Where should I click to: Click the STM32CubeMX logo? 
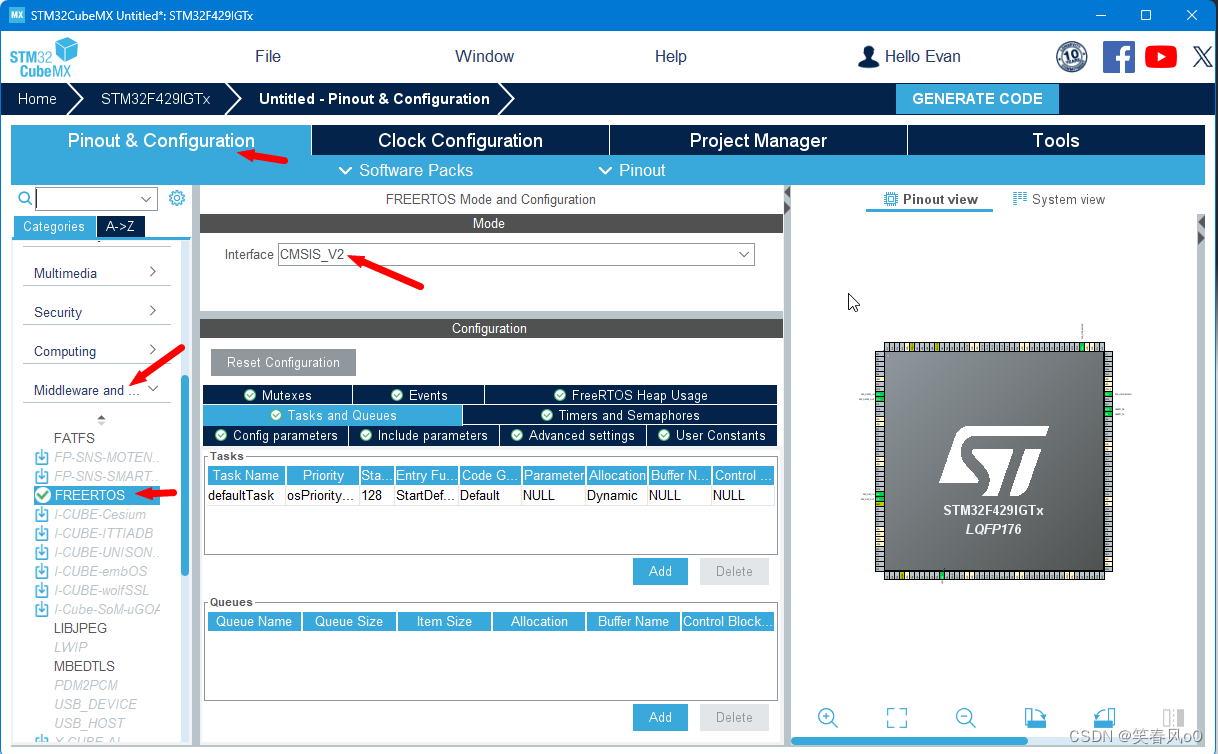click(x=43, y=58)
